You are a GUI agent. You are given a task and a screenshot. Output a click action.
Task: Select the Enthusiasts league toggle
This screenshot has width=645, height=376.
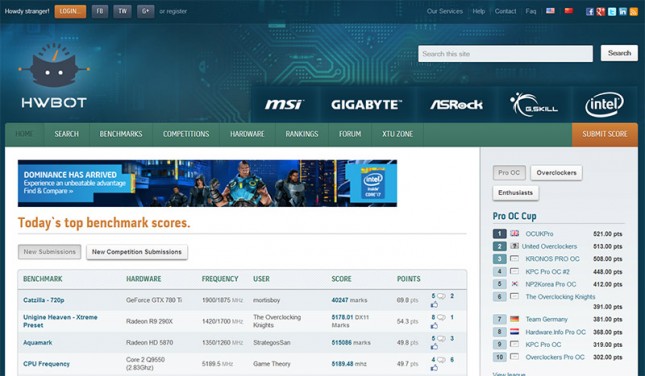[515, 193]
